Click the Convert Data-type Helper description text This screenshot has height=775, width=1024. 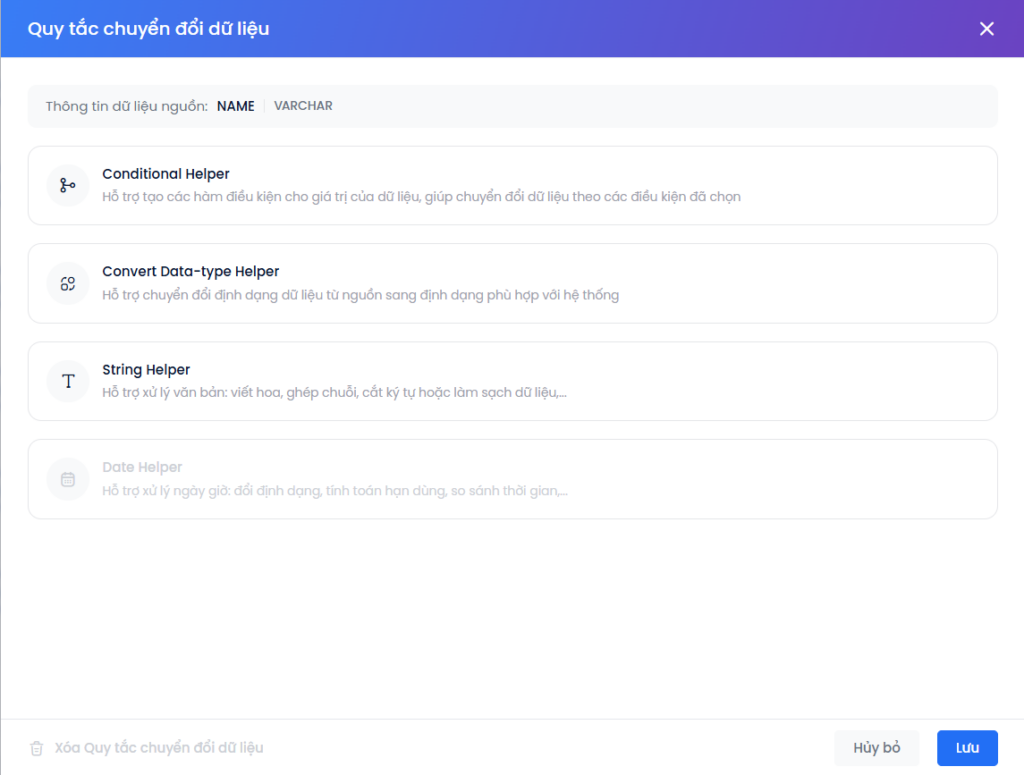pos(360,295)
